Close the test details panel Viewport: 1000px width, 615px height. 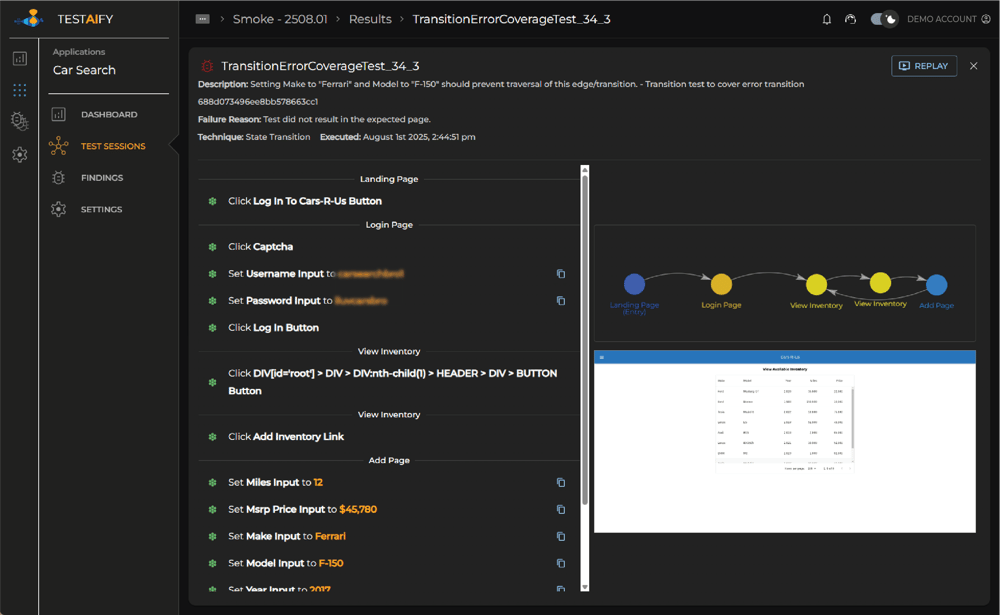click(974, 66)
